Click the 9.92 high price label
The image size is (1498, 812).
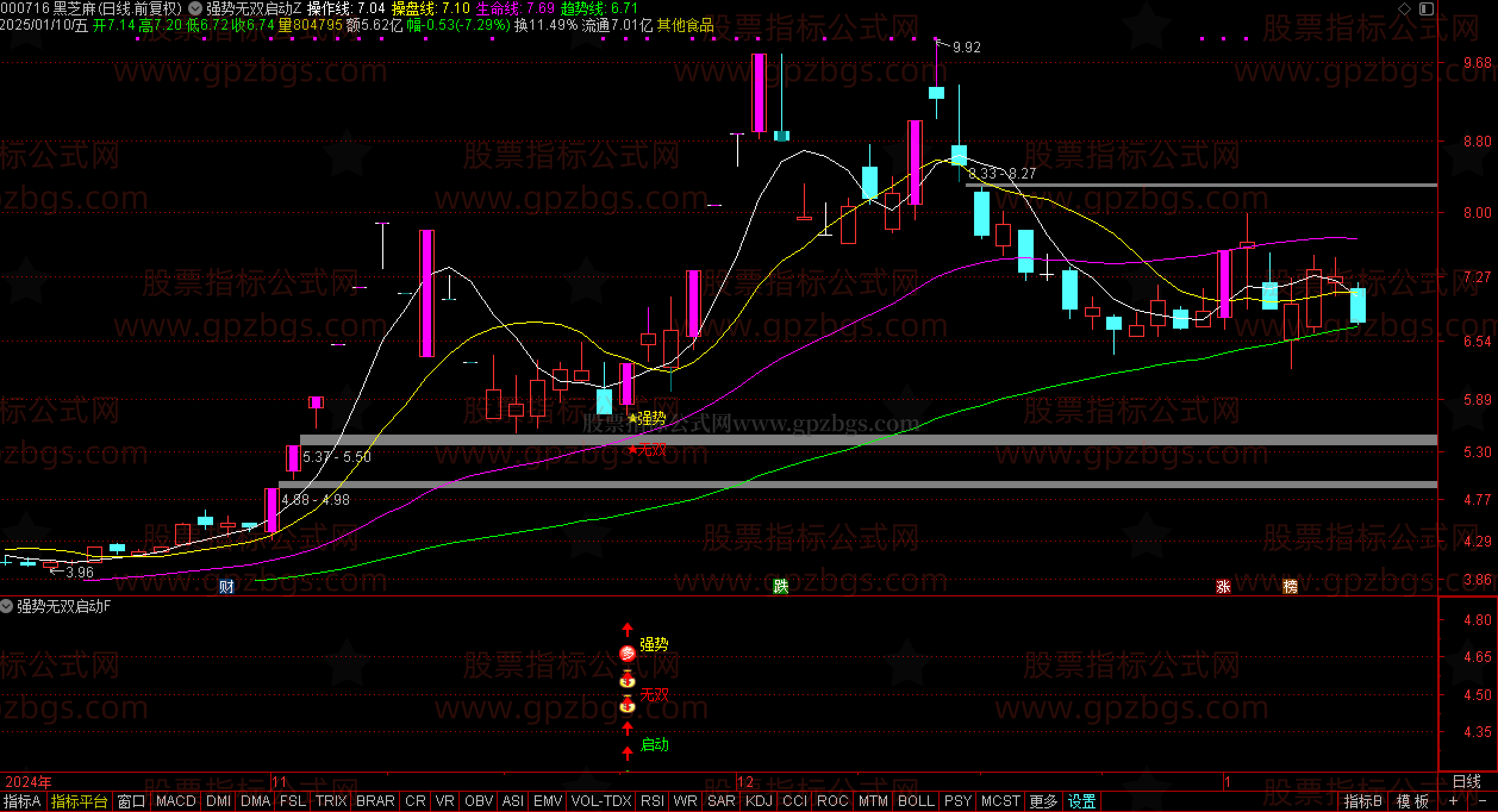(x=966, y=47)
